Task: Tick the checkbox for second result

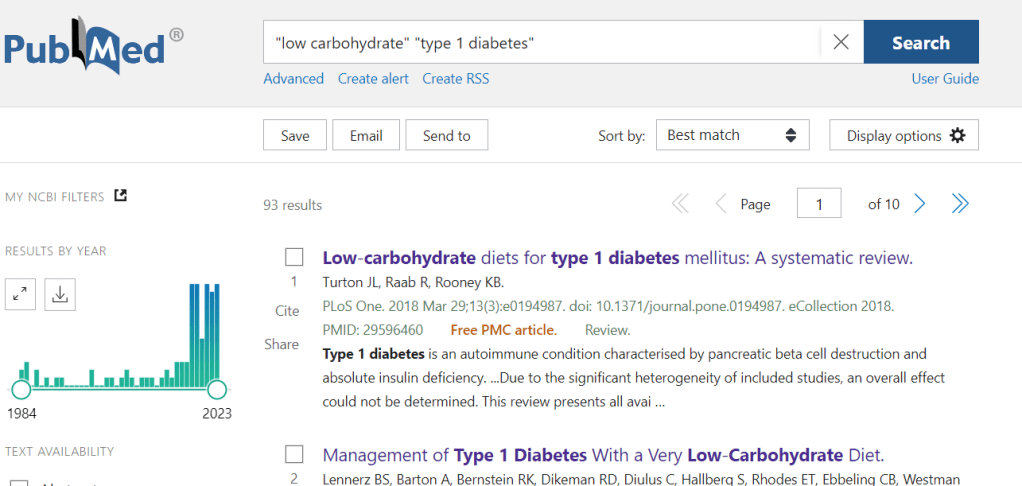Action: (294, 454)
